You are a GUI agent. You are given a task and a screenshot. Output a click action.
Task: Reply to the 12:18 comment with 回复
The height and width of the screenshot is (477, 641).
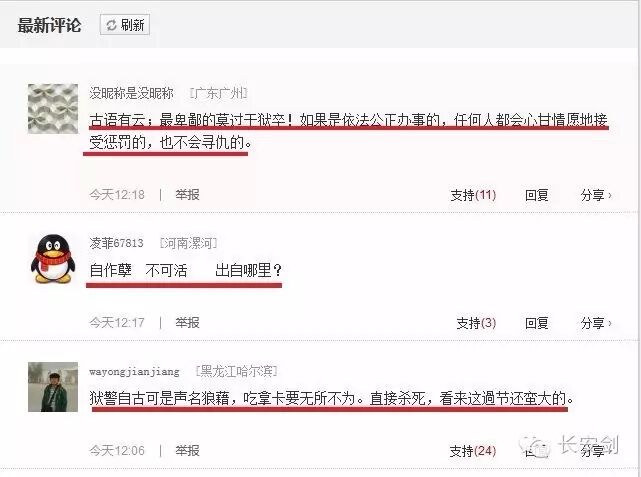click(536, 195)
